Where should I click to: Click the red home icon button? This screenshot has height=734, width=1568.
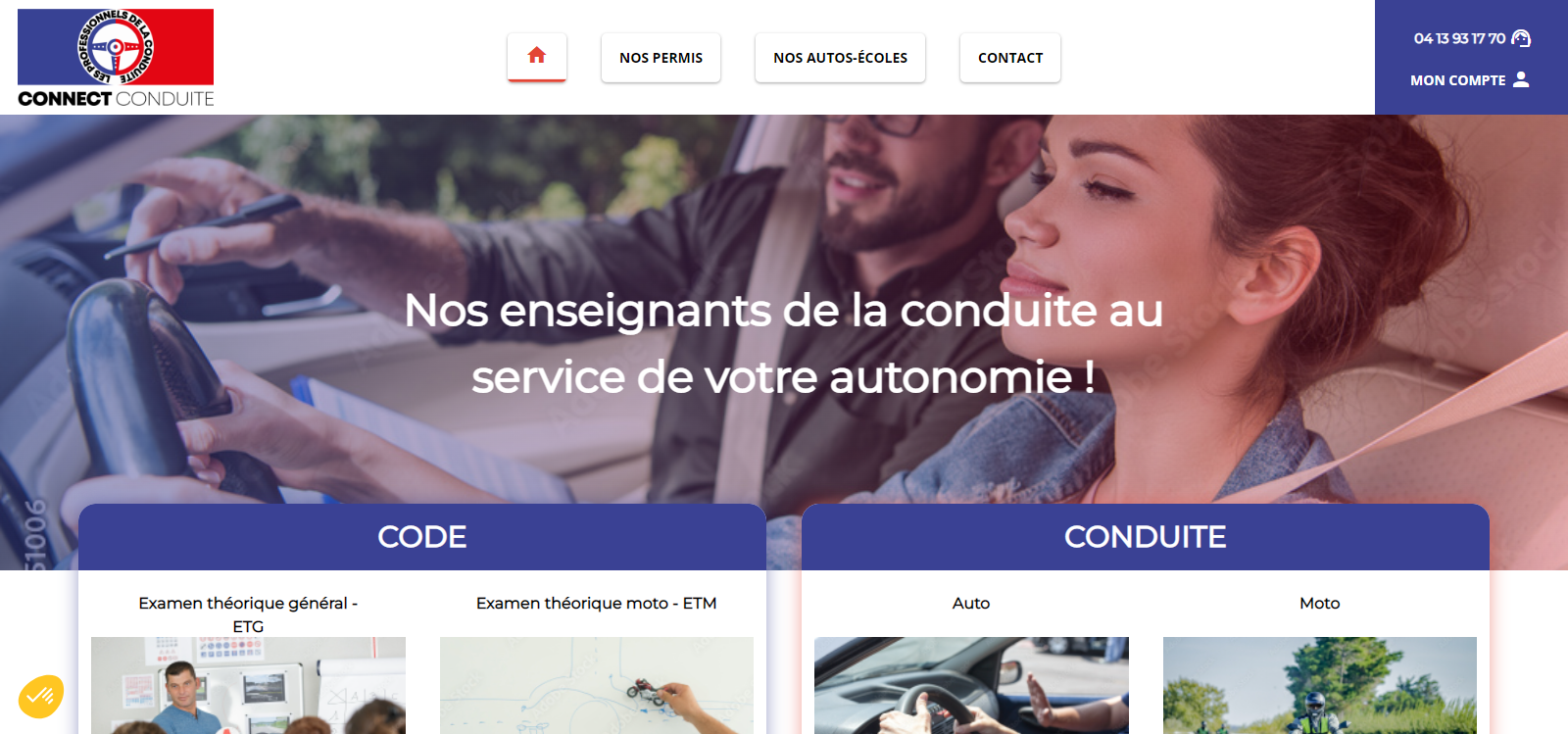[536, 57]
